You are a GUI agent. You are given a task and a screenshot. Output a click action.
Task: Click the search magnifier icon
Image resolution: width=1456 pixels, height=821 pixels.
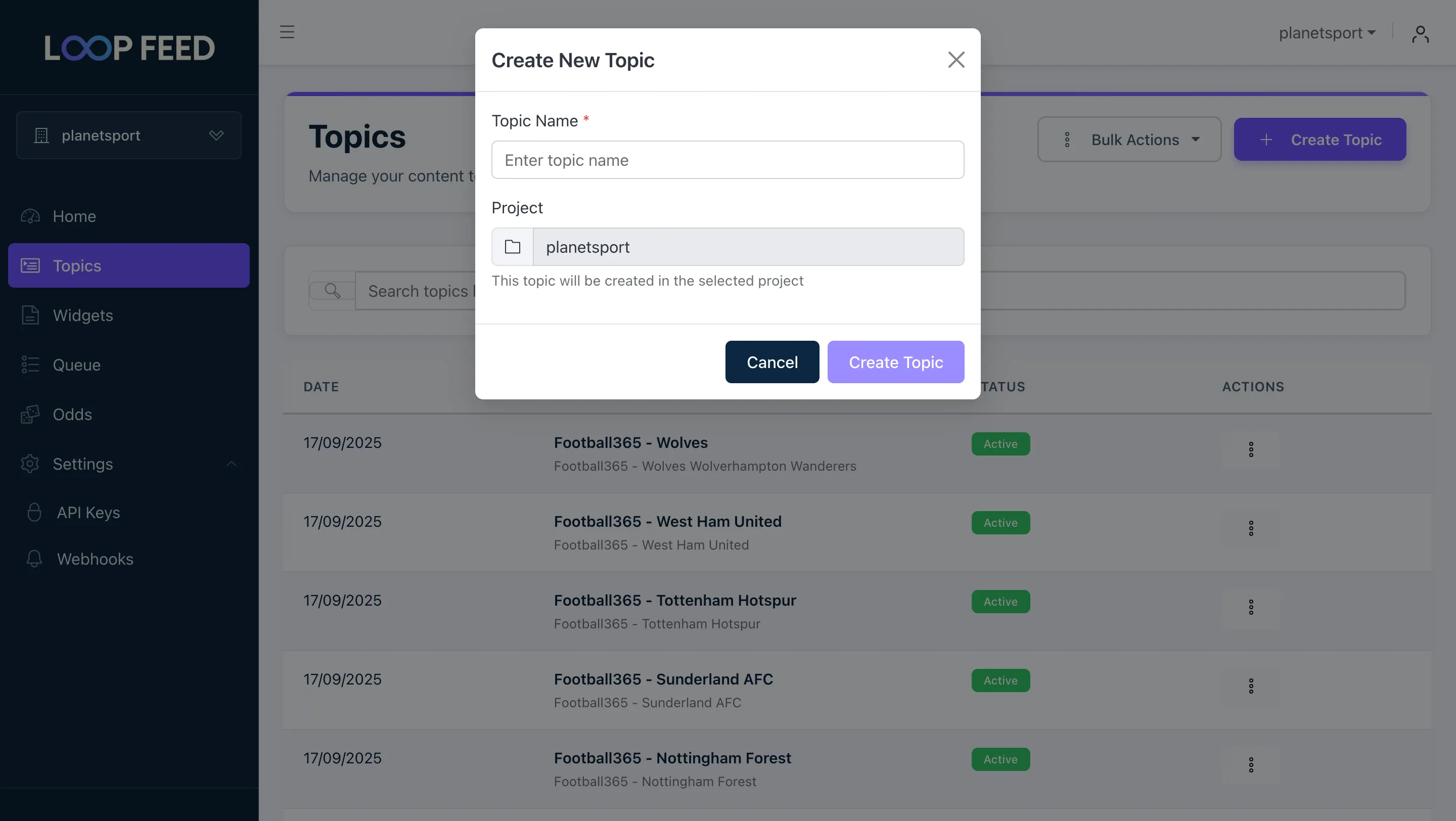click(x=333, y=290)
